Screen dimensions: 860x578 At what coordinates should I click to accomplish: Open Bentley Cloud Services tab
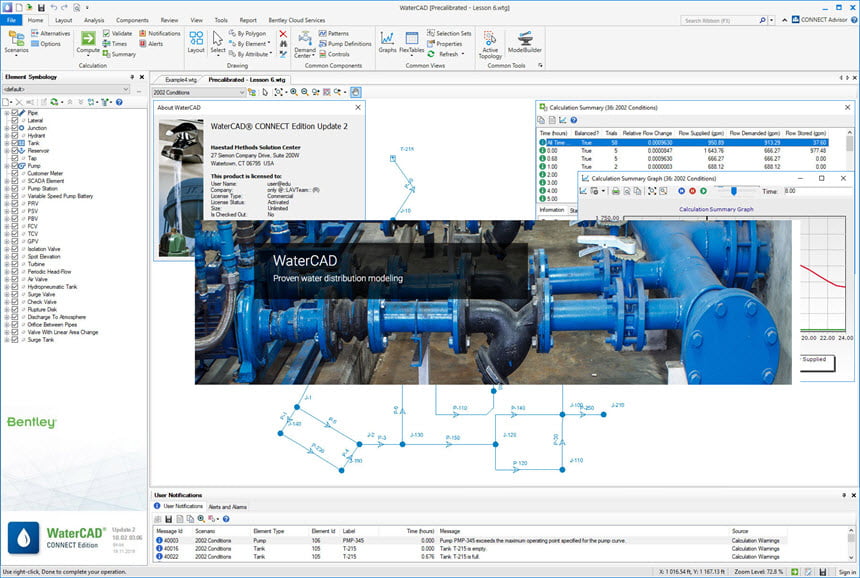click(297, 20)
